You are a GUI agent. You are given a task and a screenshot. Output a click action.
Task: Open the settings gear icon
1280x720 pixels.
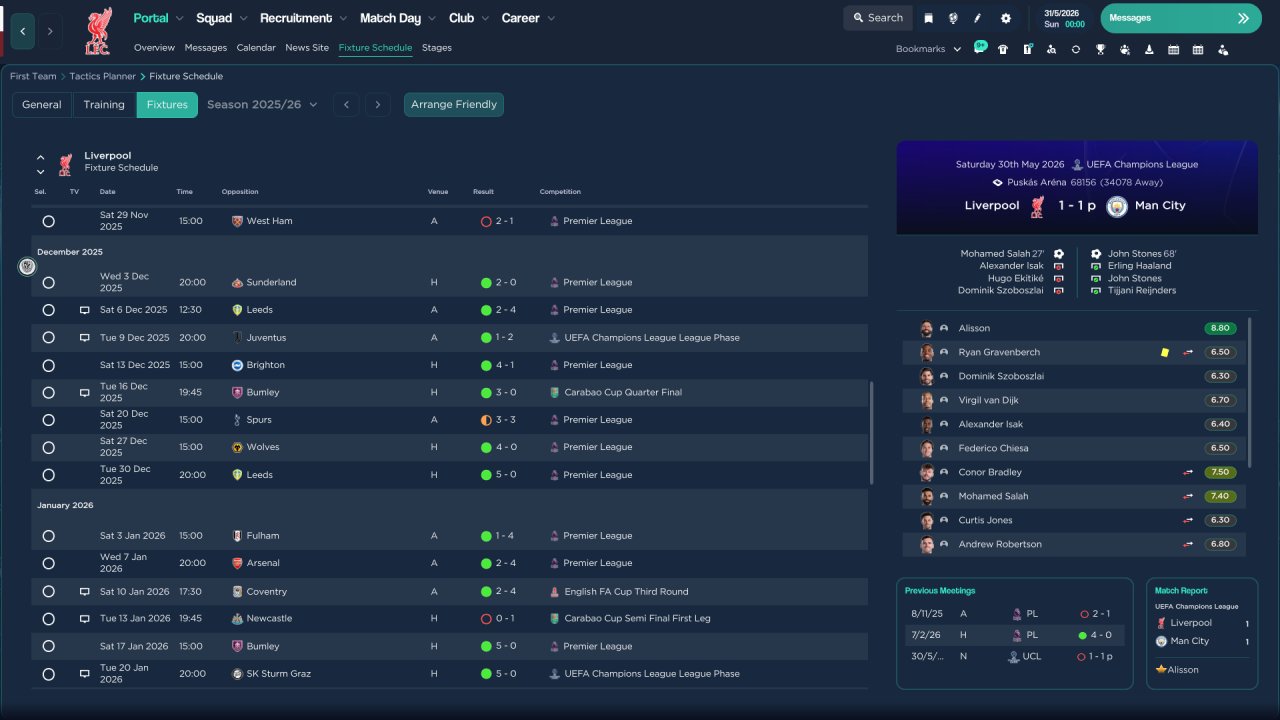(x=1005, y=18)
